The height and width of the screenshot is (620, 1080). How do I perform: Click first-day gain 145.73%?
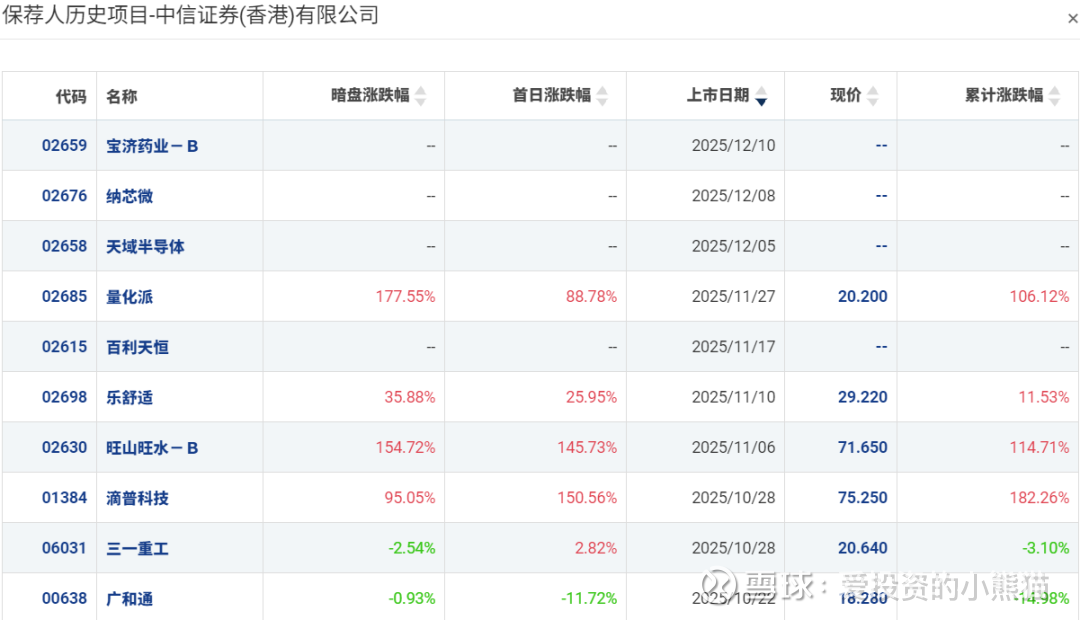coord(587,447)
